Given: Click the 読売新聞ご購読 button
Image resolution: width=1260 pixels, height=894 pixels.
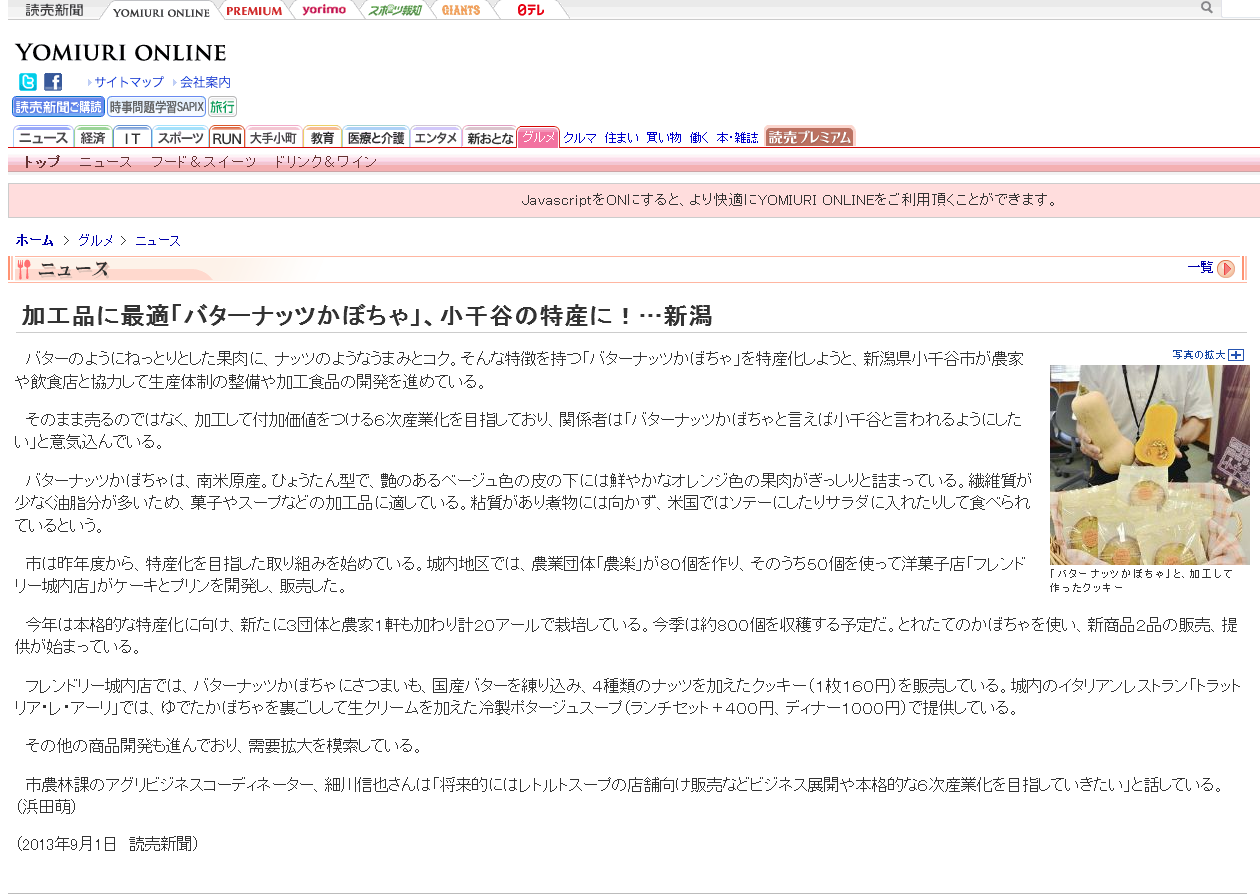Looking at the screenshot, I should [x=59, y=107].
